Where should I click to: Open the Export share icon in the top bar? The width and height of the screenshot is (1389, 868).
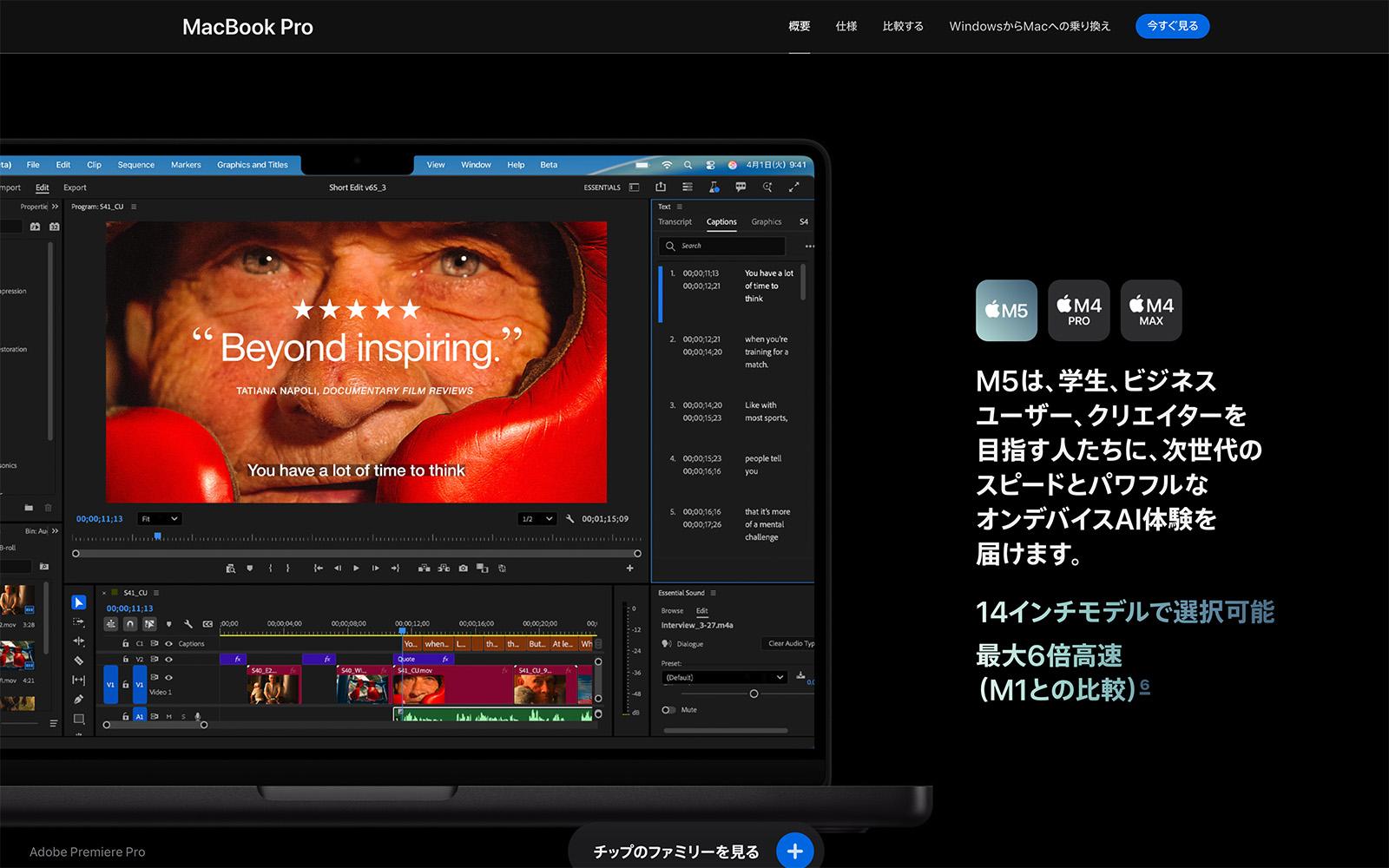pos(661,187)
